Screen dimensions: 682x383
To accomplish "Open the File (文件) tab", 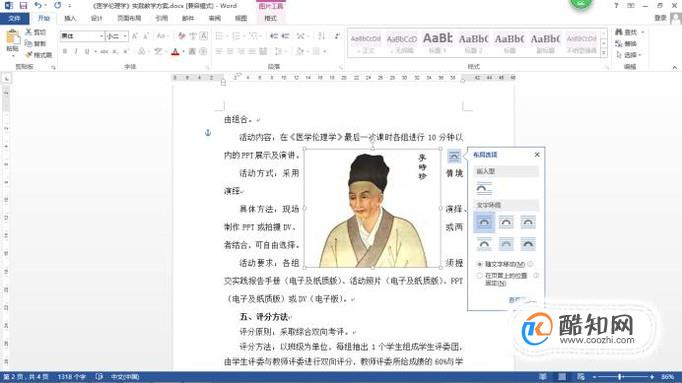I will (15, 18).
